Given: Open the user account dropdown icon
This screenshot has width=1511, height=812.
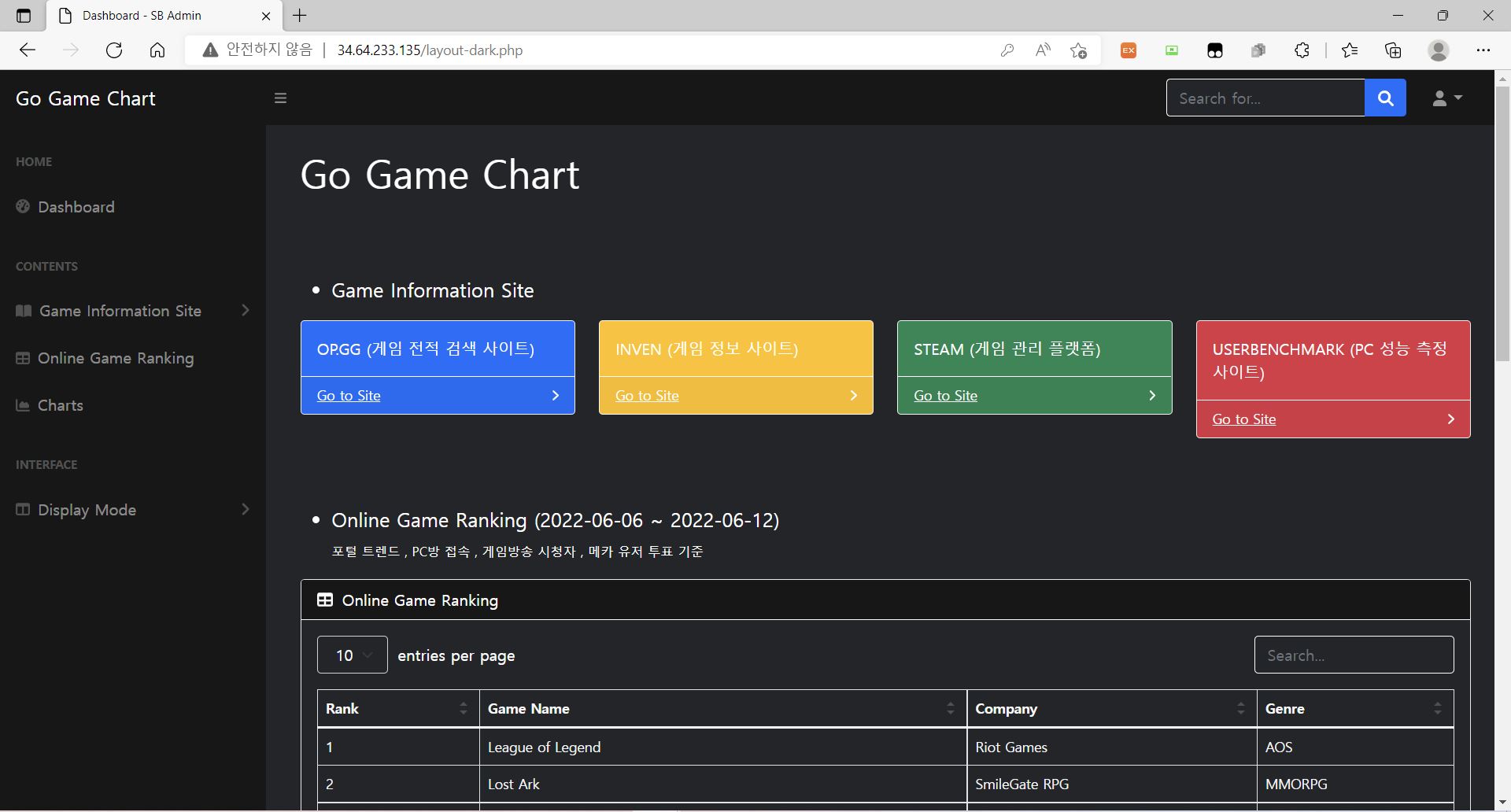Looking at the screenshot, I should tap(1446, 98).
